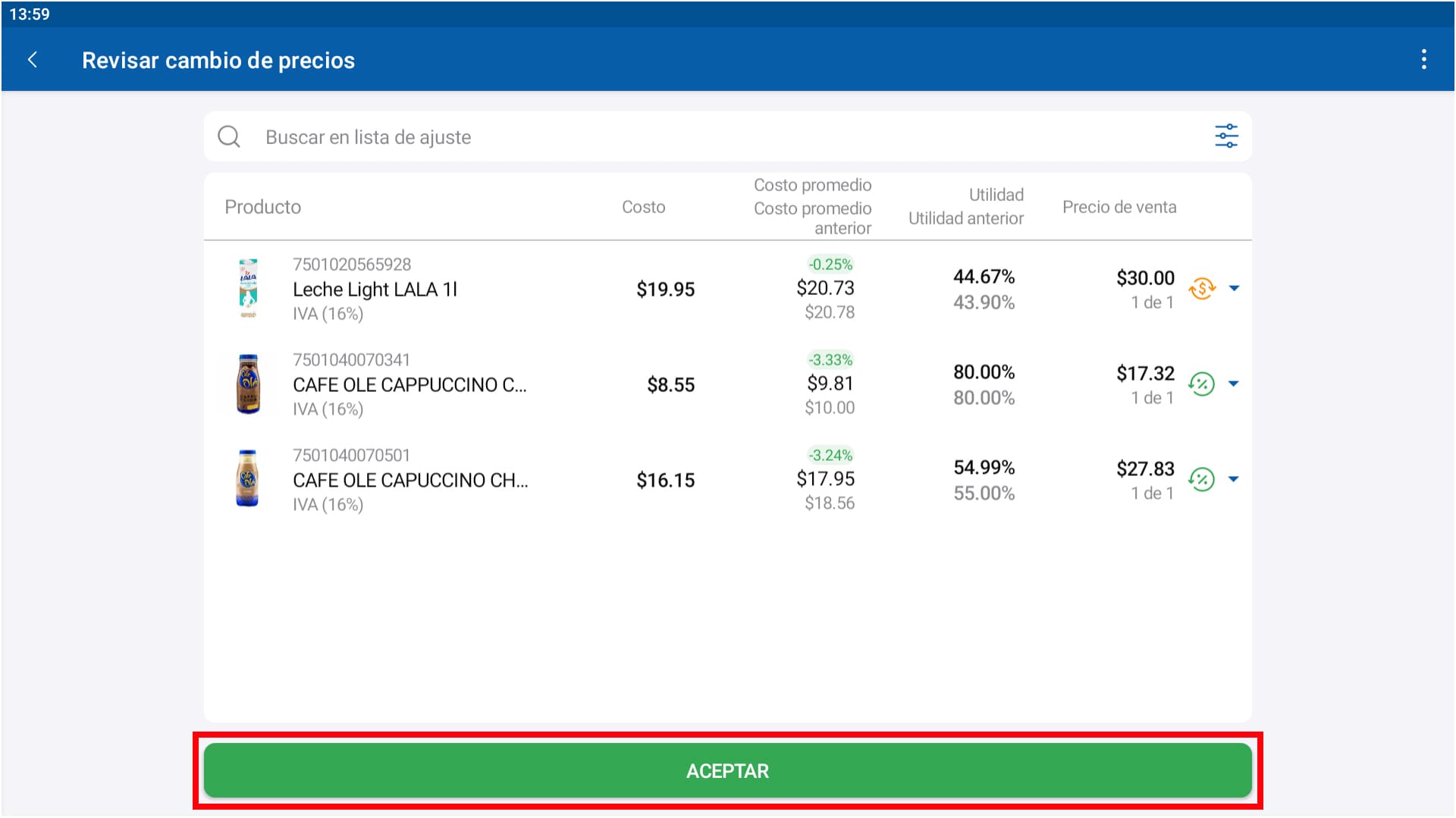
Task: Click the $30.00 sale price value
Action: point(1144,278)
